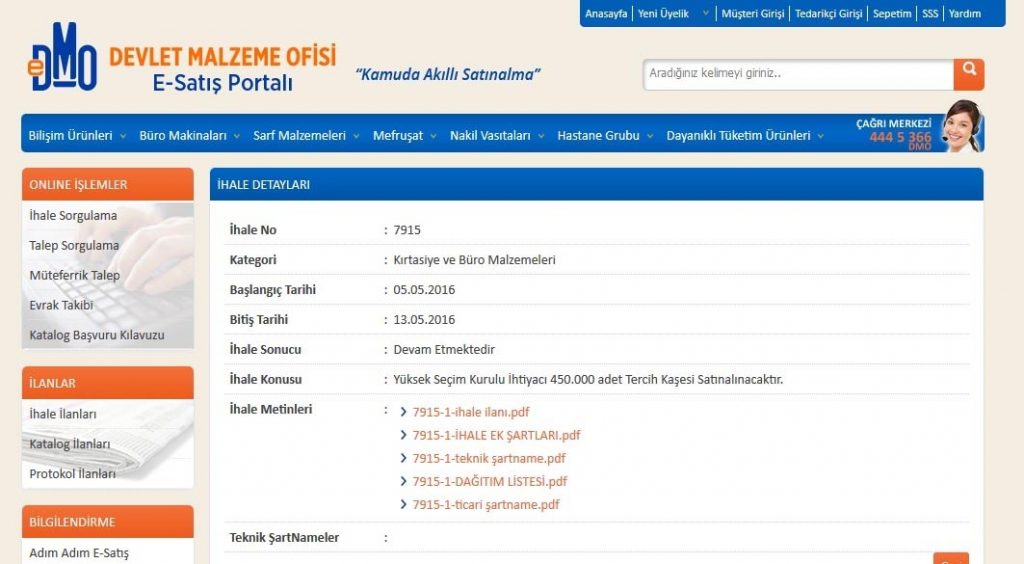
Task: Click the orange search magnifier button
Action: point(968,74)
